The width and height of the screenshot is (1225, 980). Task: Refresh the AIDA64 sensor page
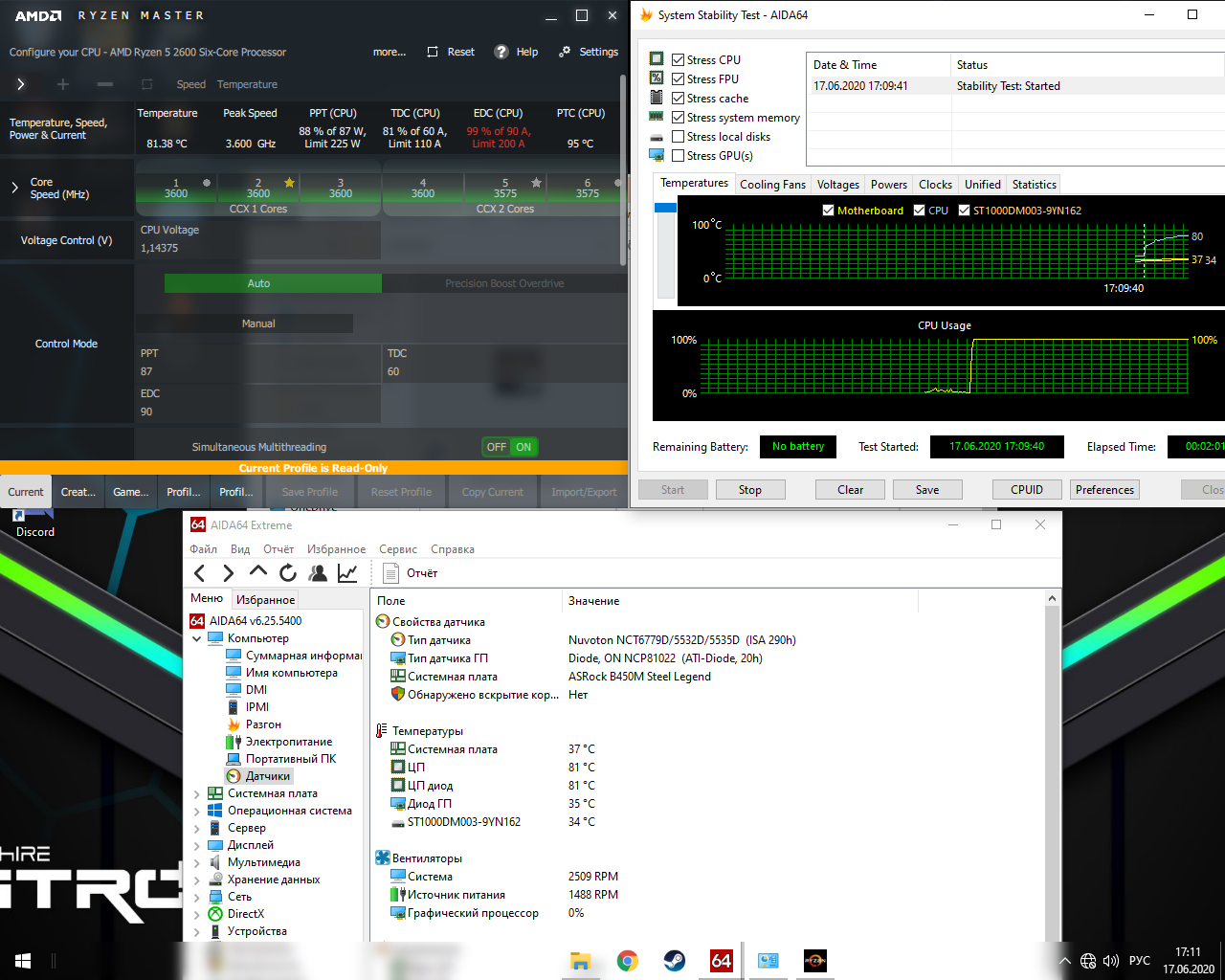(x=288, y=573)
